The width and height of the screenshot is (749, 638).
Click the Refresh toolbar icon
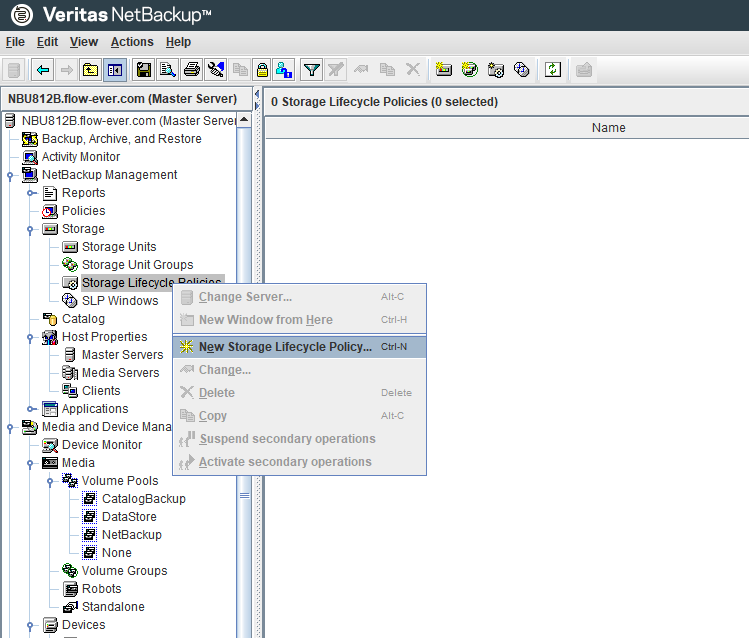(553, 70)
